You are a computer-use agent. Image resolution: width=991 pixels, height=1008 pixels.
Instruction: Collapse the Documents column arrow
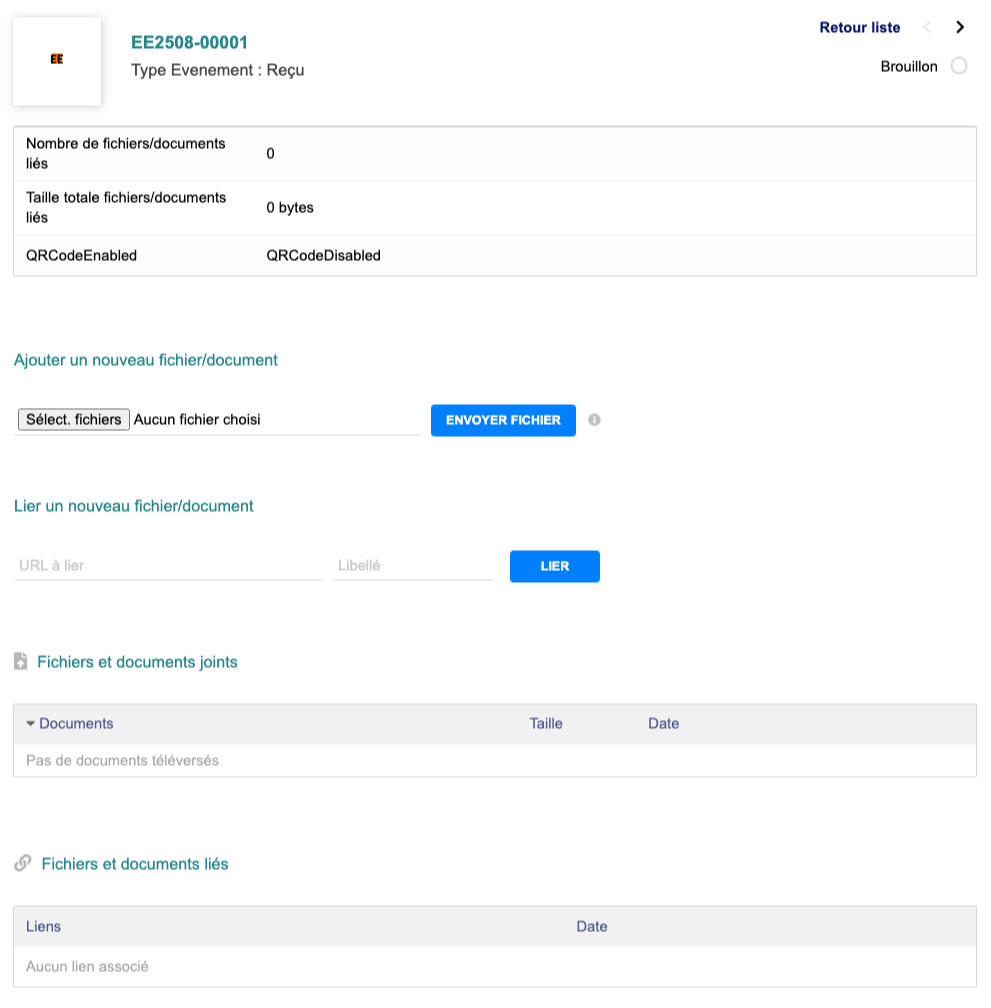(31, 723)
